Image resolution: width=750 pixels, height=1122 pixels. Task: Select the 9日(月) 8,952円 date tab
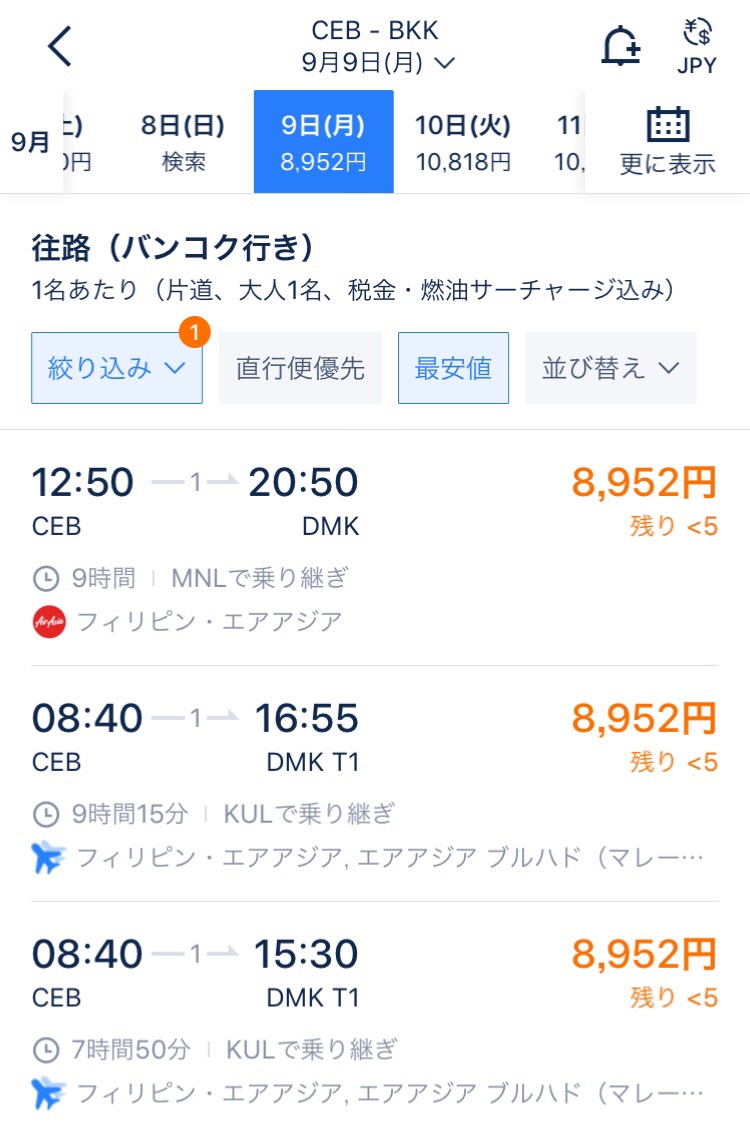[x=323, y=141]
